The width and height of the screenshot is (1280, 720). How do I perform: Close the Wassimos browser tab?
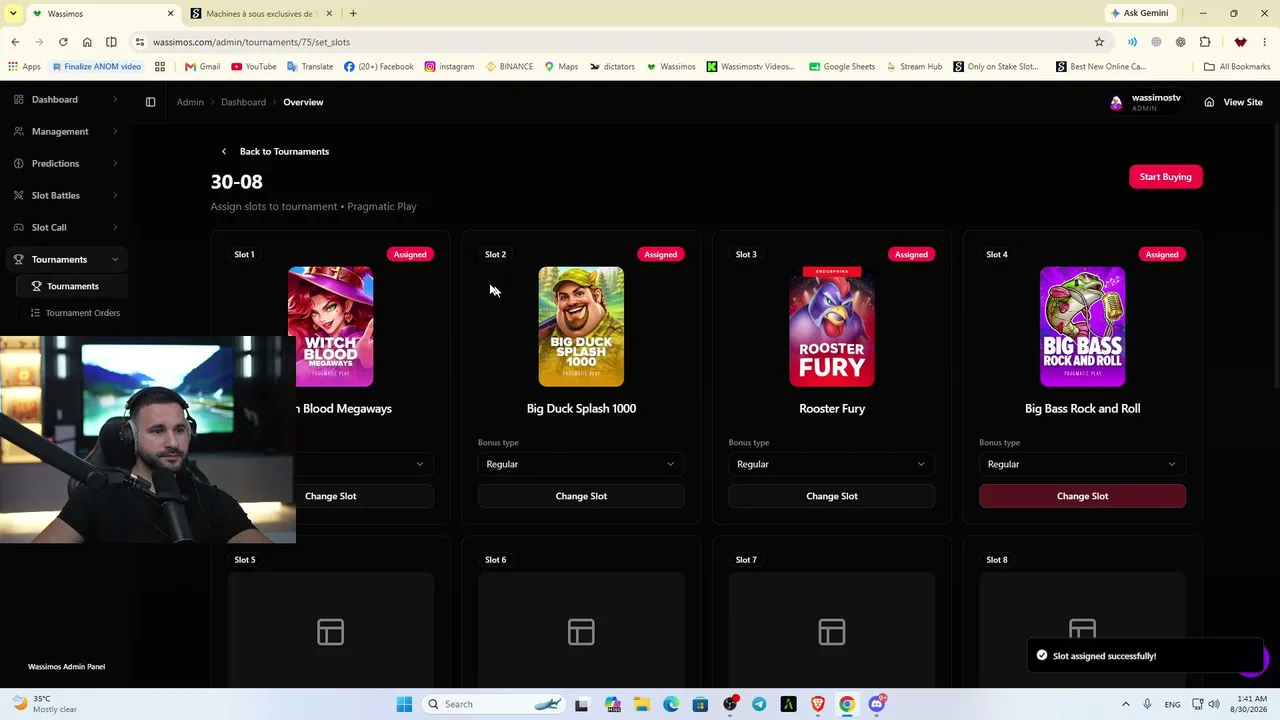[x=170, y=13]
